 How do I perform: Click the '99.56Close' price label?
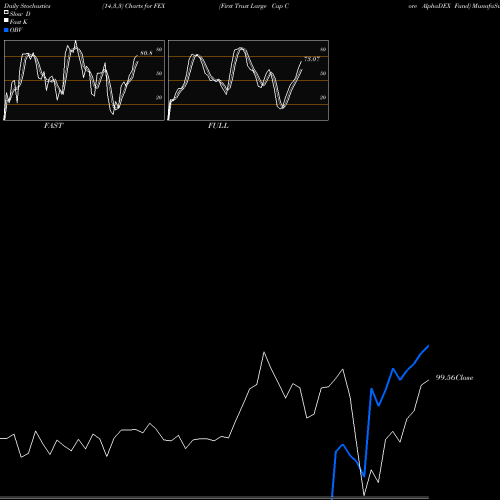(x=454, y=378)
